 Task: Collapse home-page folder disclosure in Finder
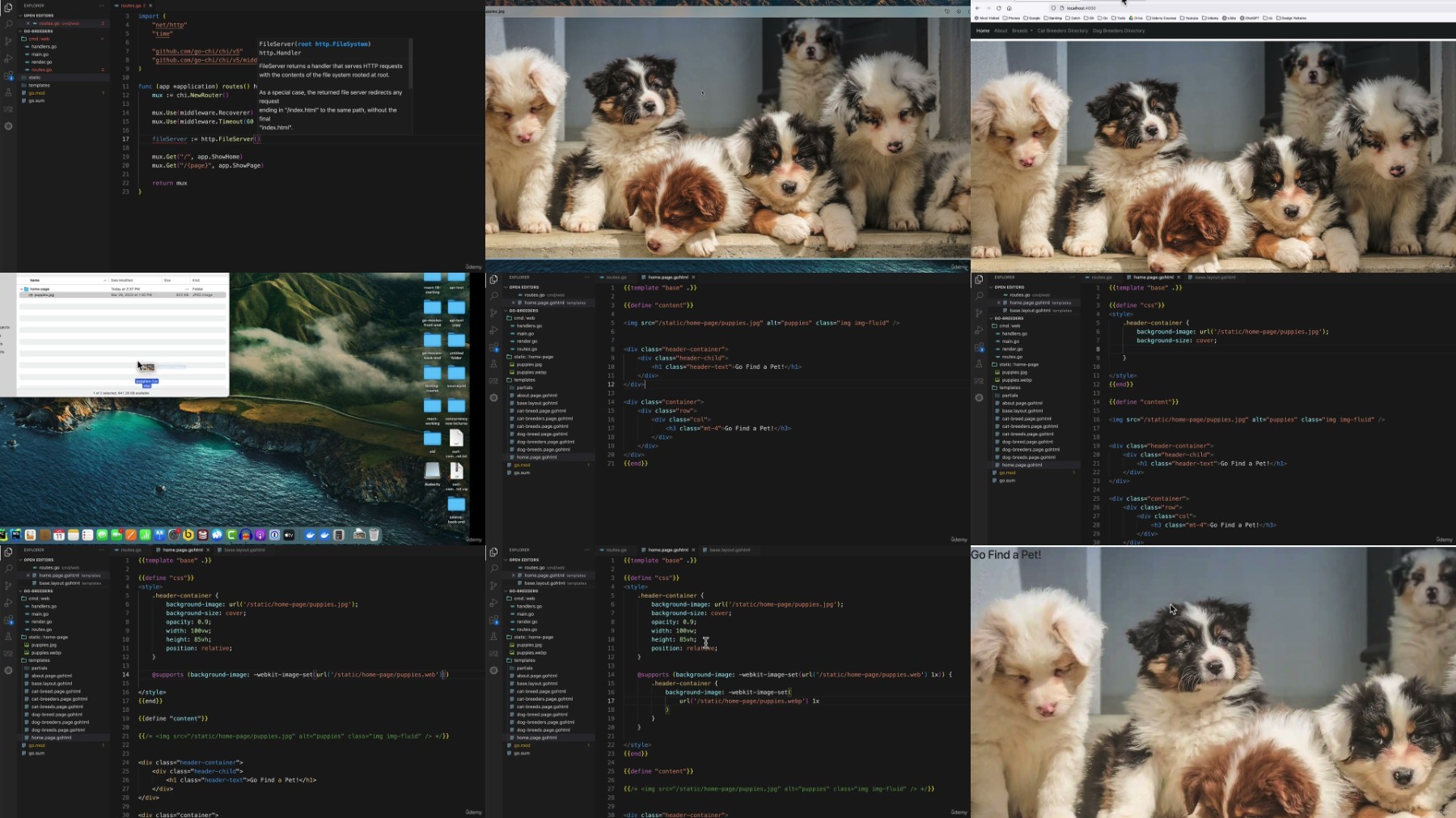23,289
